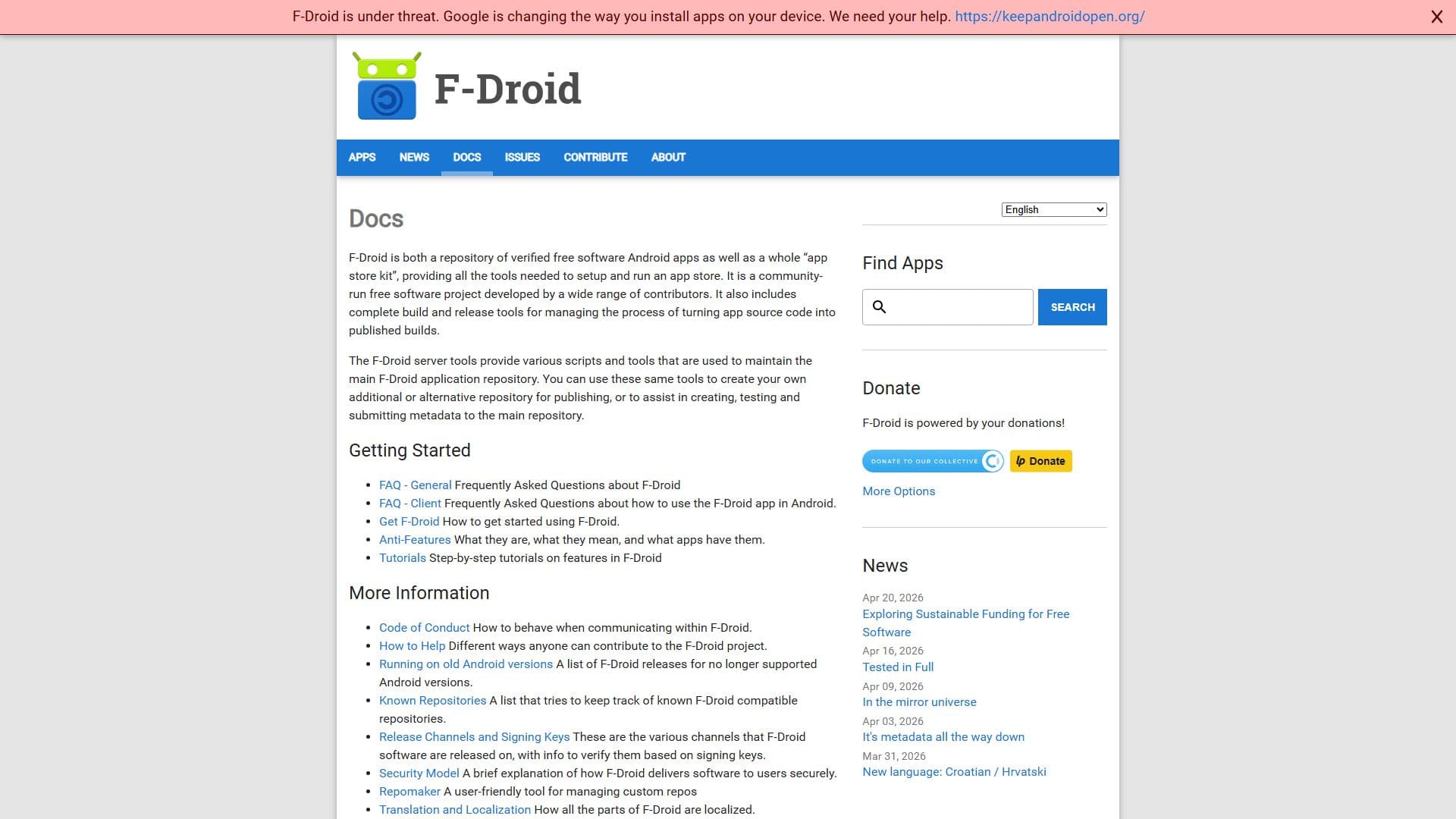Dismiss the pink banner with the X
This screenshot has width=1456, height=819.
click(1436, 17)
